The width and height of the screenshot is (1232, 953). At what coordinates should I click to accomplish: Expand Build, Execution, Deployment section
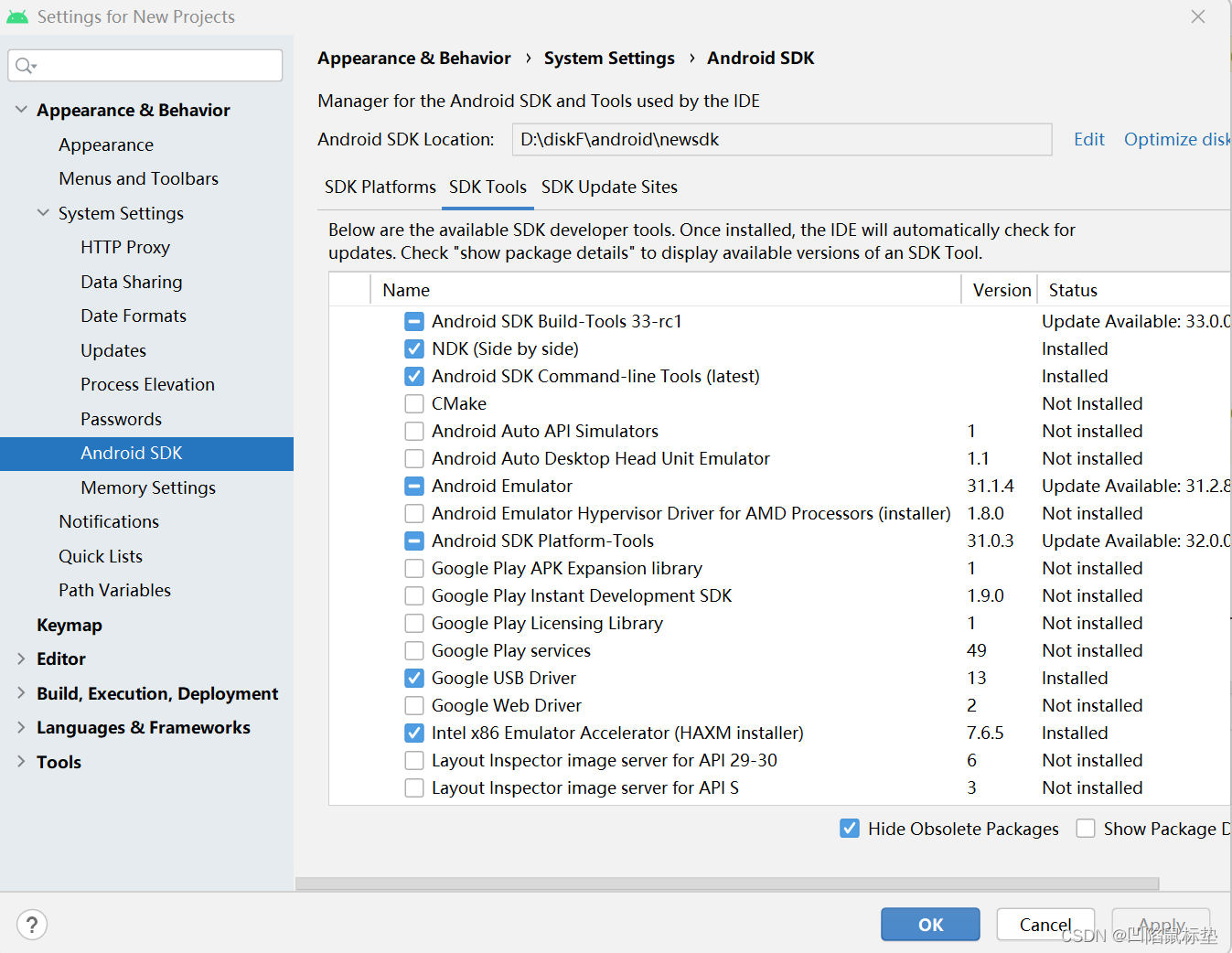coord(21,693)
